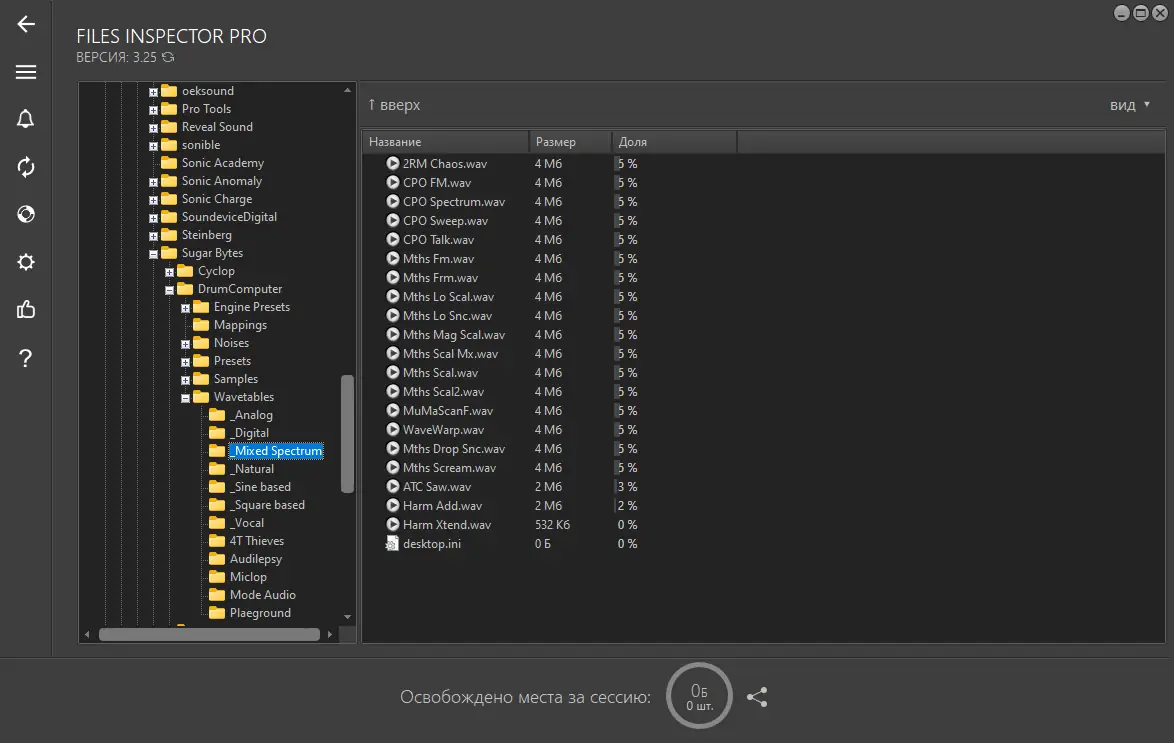The width and height of the screenshot is (1174, 743).
Task: Select the _Natural folder
Action: click(x=252, y=469)
